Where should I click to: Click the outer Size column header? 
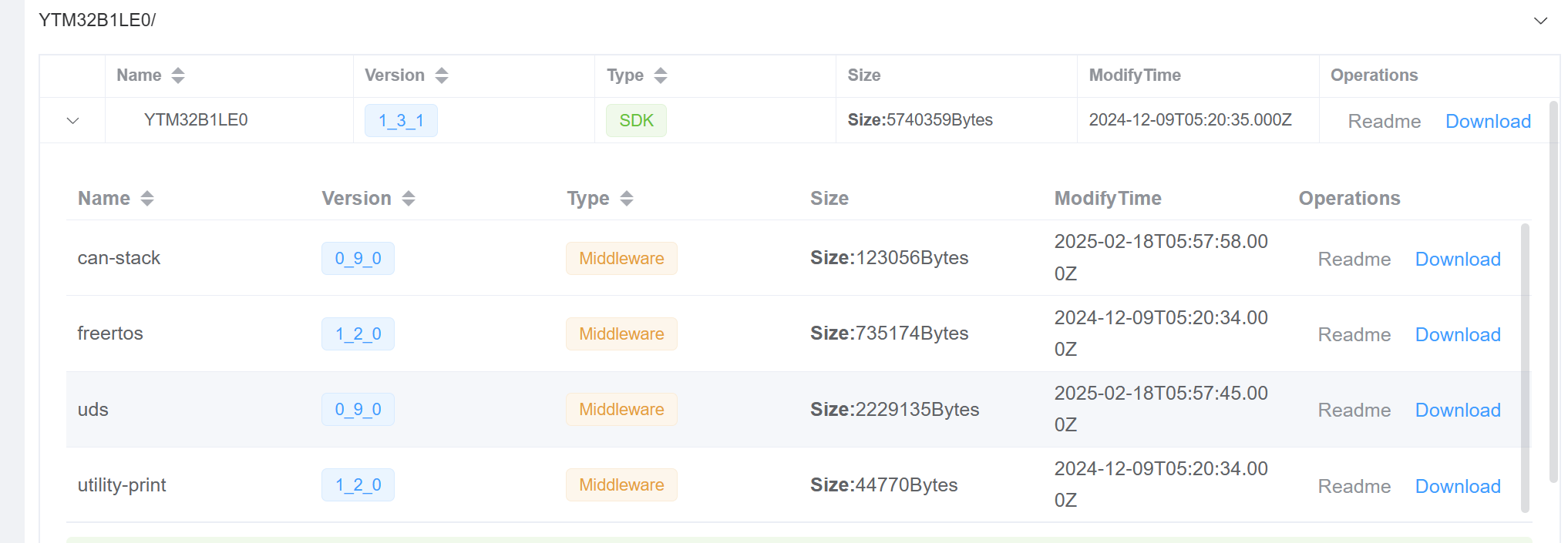point(864,75)
